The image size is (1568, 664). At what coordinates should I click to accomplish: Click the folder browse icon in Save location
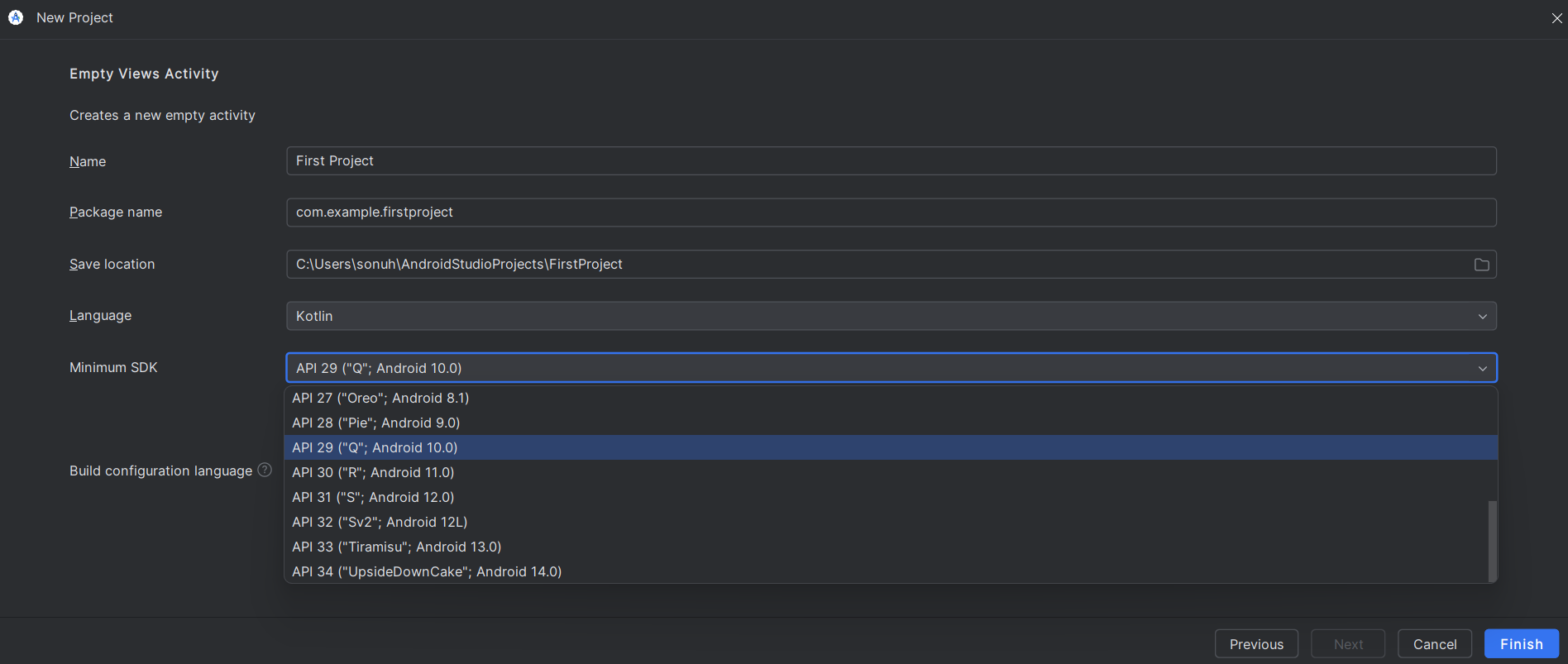click(1481, 265)
